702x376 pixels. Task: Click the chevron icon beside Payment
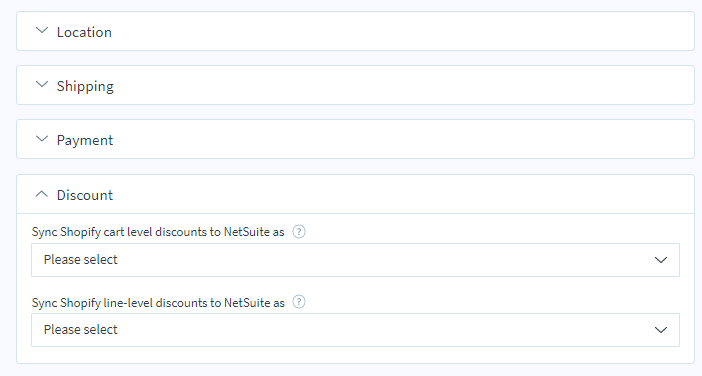(x=42, y=139)
